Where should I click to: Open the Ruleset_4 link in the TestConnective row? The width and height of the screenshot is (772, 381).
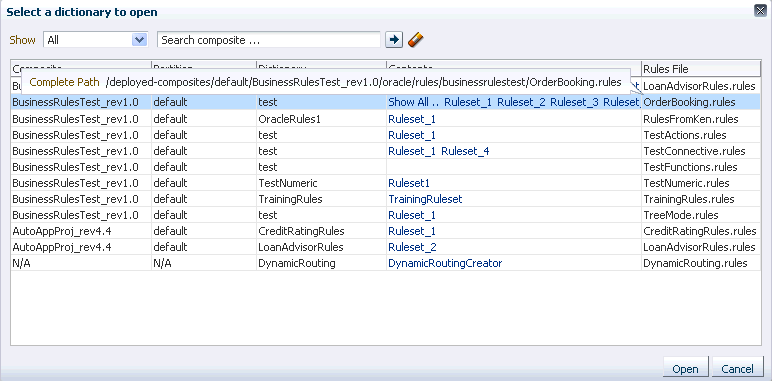[465, 151]
